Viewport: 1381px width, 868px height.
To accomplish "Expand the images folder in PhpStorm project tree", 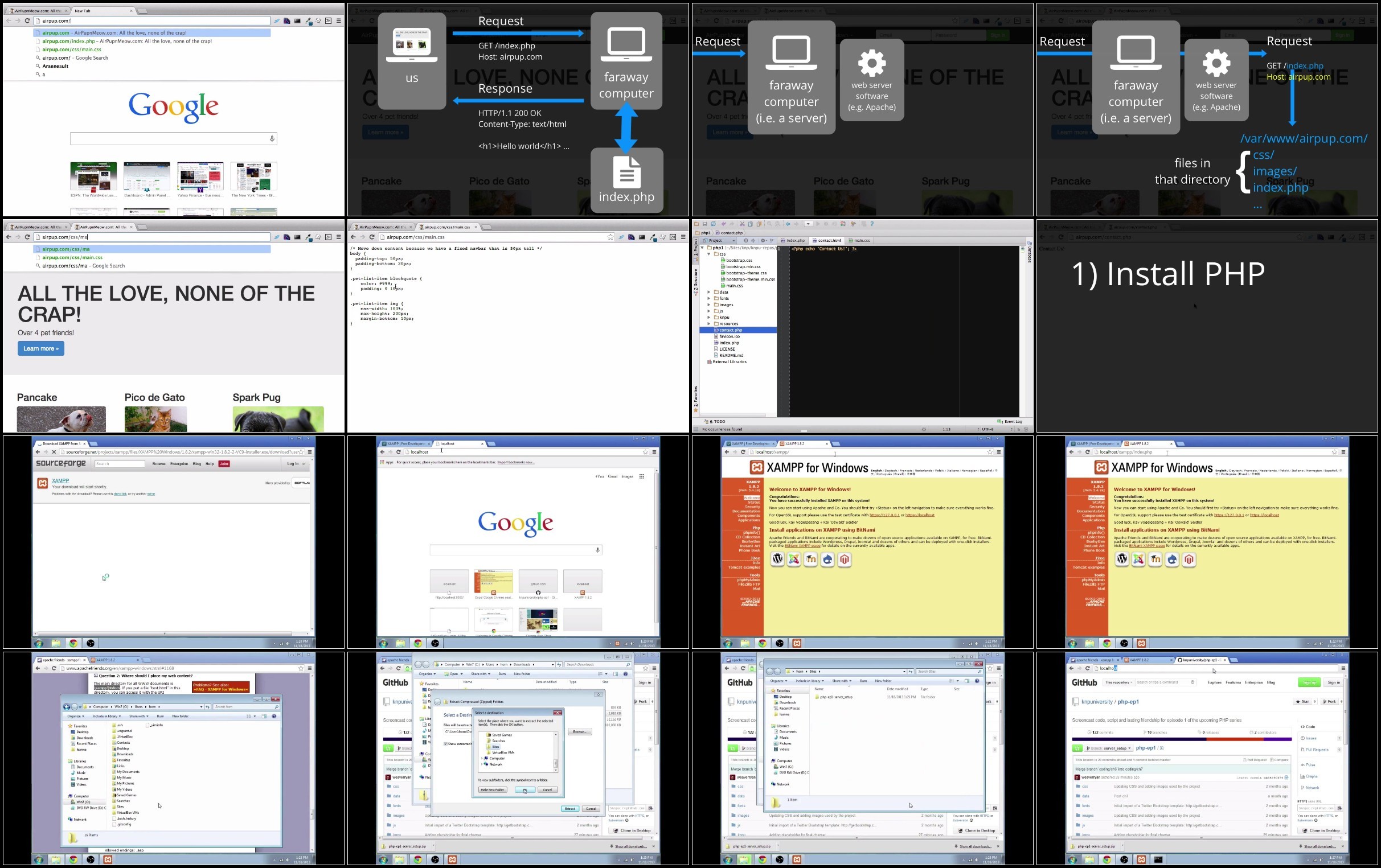I will (709, 305).
